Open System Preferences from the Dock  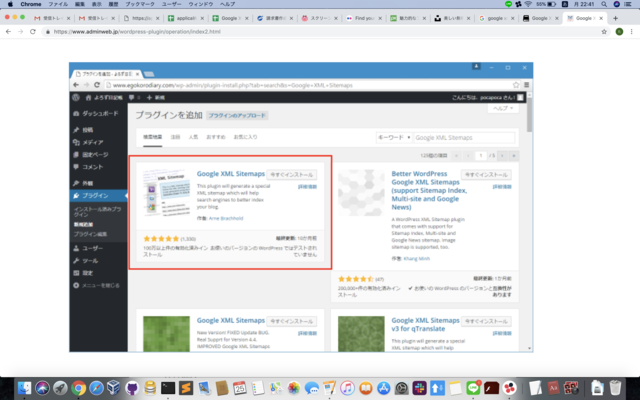pyautogui.click(x=401, y=388)
